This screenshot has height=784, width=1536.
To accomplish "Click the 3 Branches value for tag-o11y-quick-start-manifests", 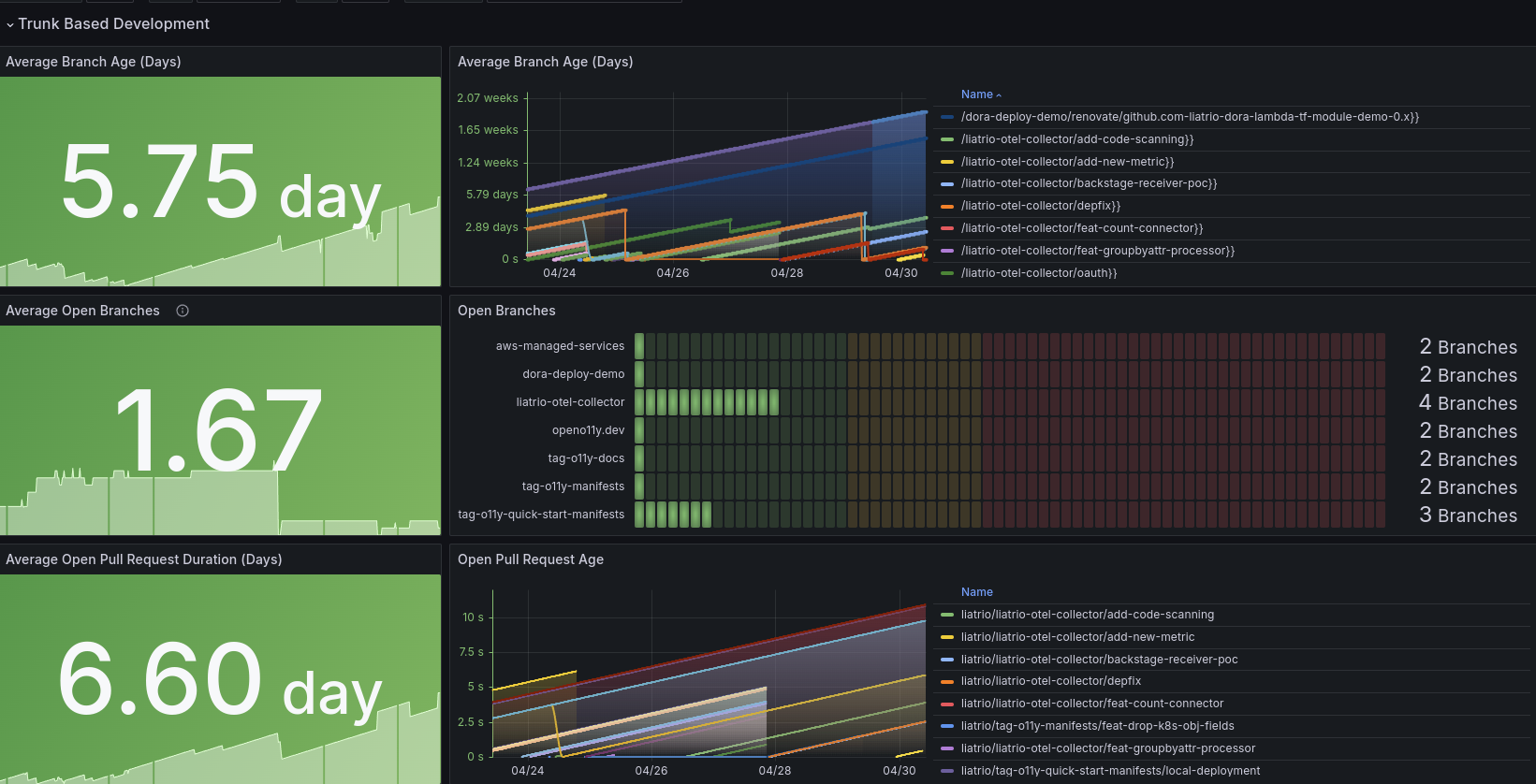I will click(x=1468, y=515).
